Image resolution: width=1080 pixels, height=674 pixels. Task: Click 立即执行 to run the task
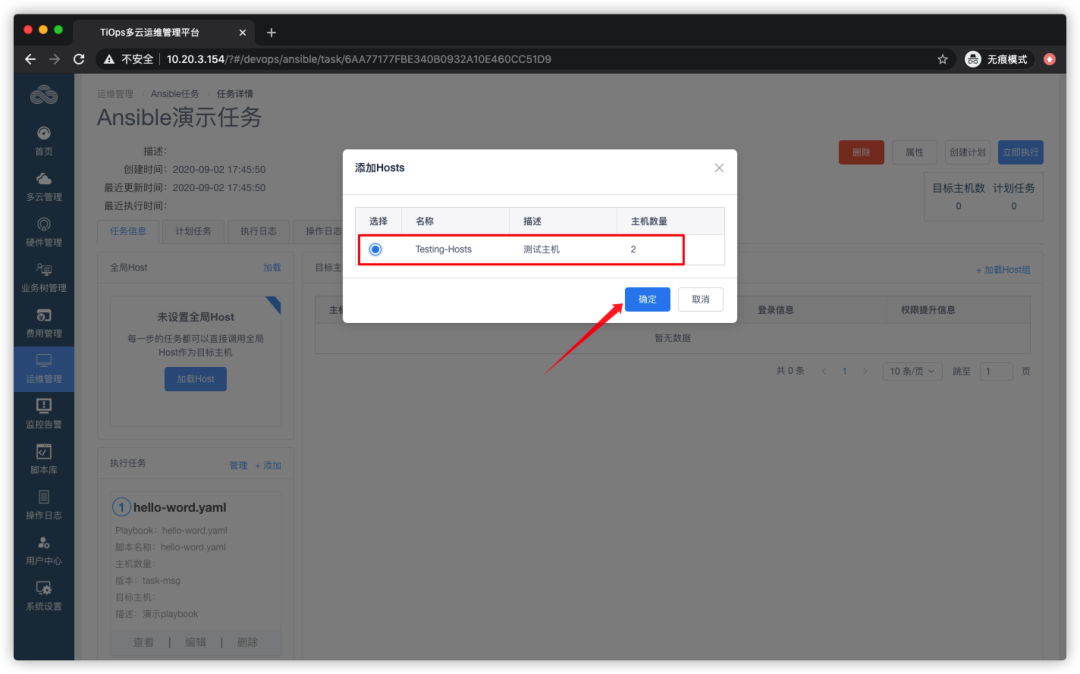pyautogui.click(x=1020, y=152)
